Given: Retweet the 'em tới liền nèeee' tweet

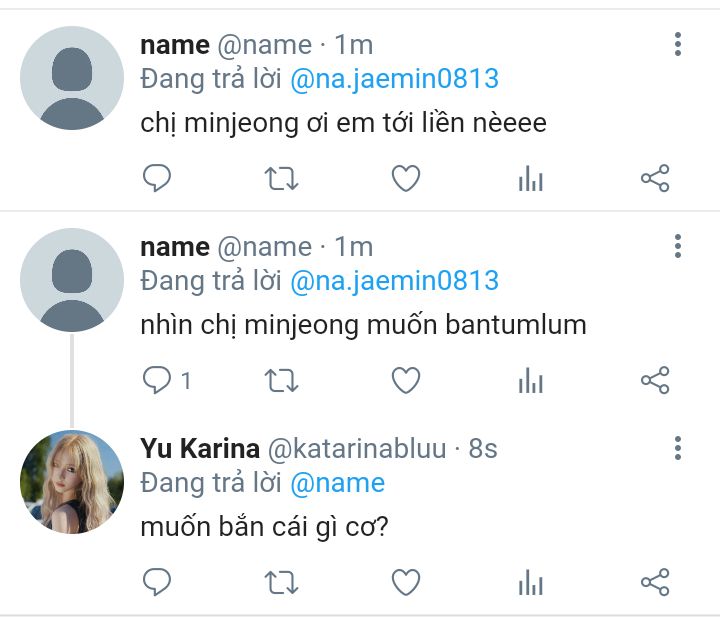Looking at the screenshot, I should click(281, 179).
